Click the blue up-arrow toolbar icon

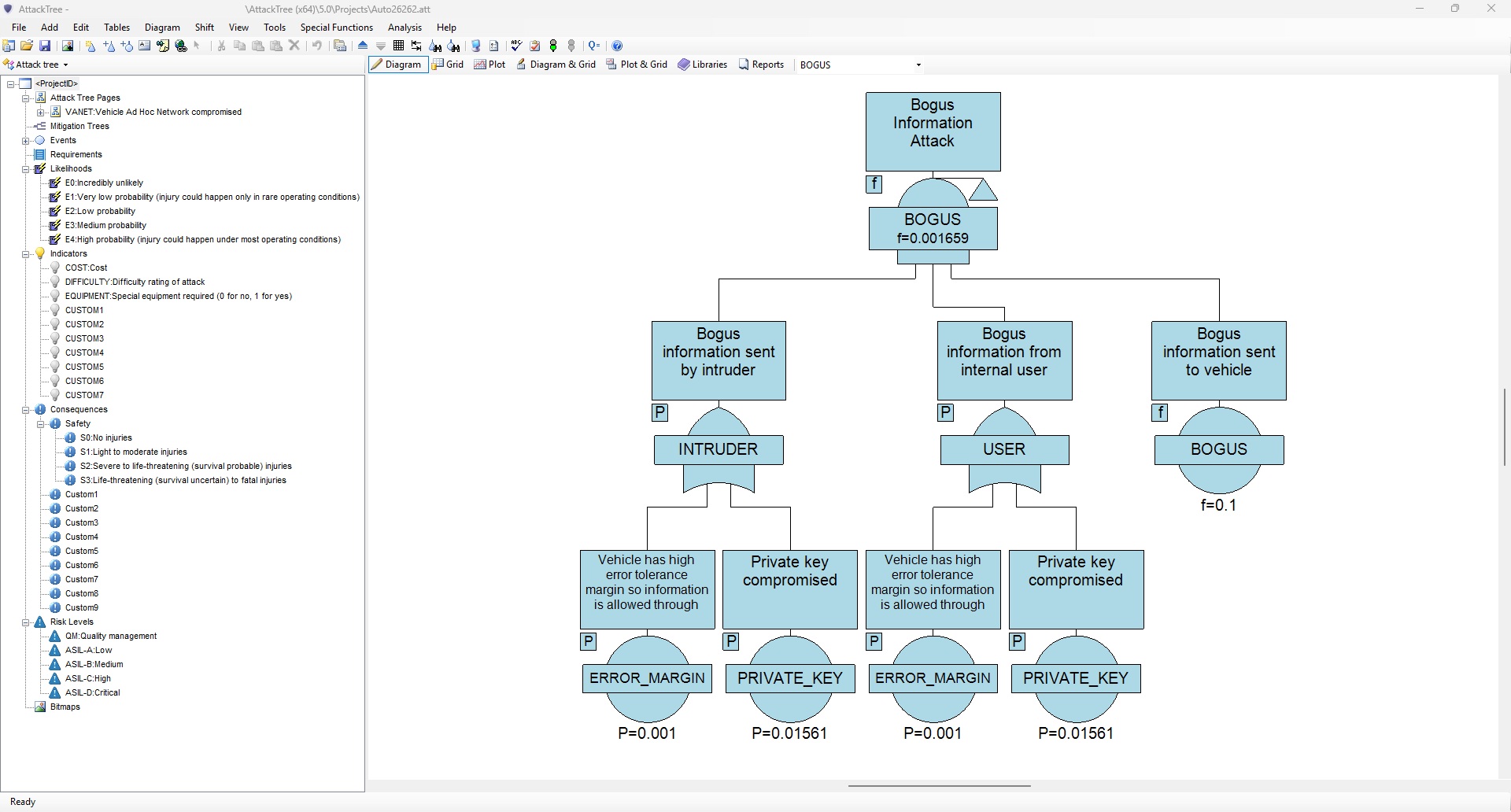pyautogui.click(x=363, y=46)
